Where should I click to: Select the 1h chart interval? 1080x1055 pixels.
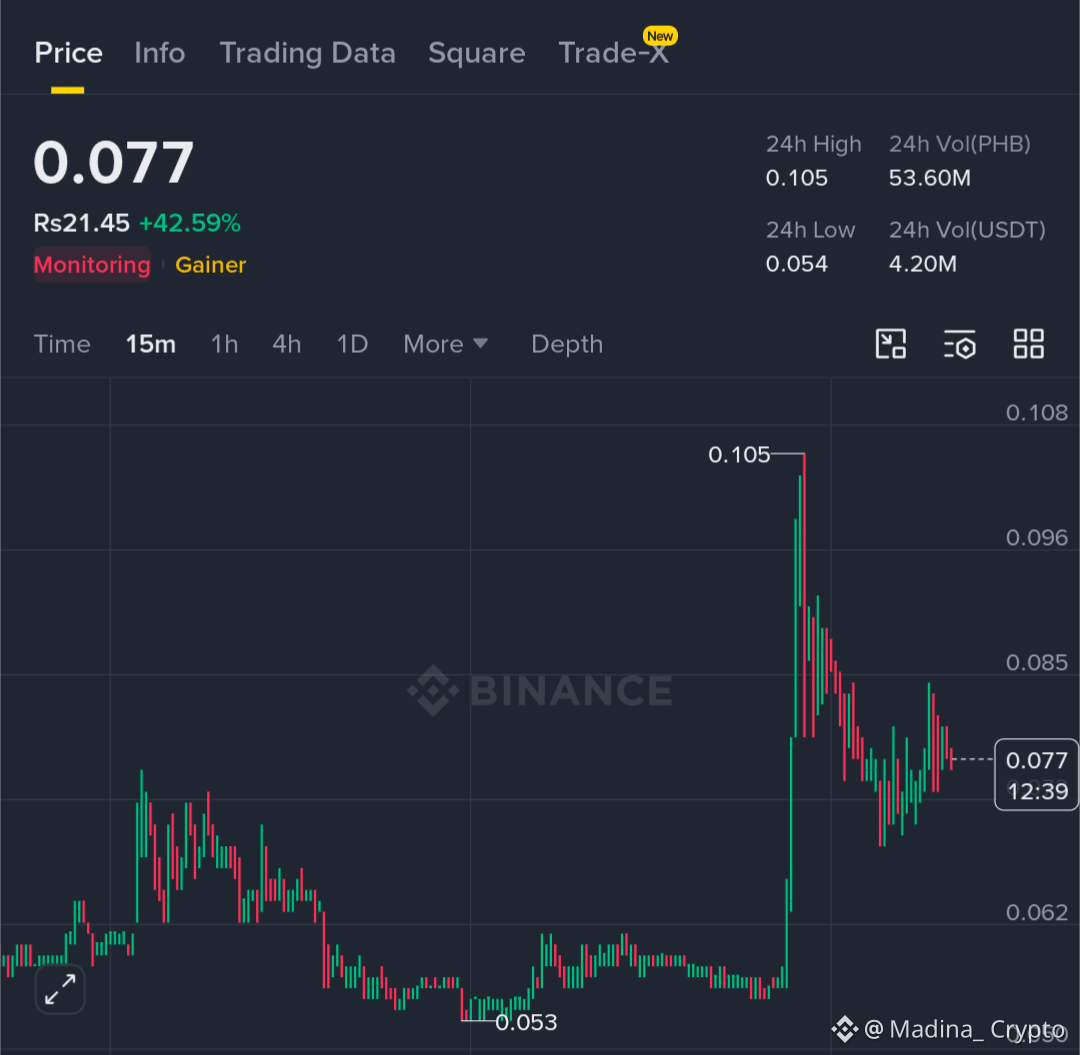click(x=225, y=344)
